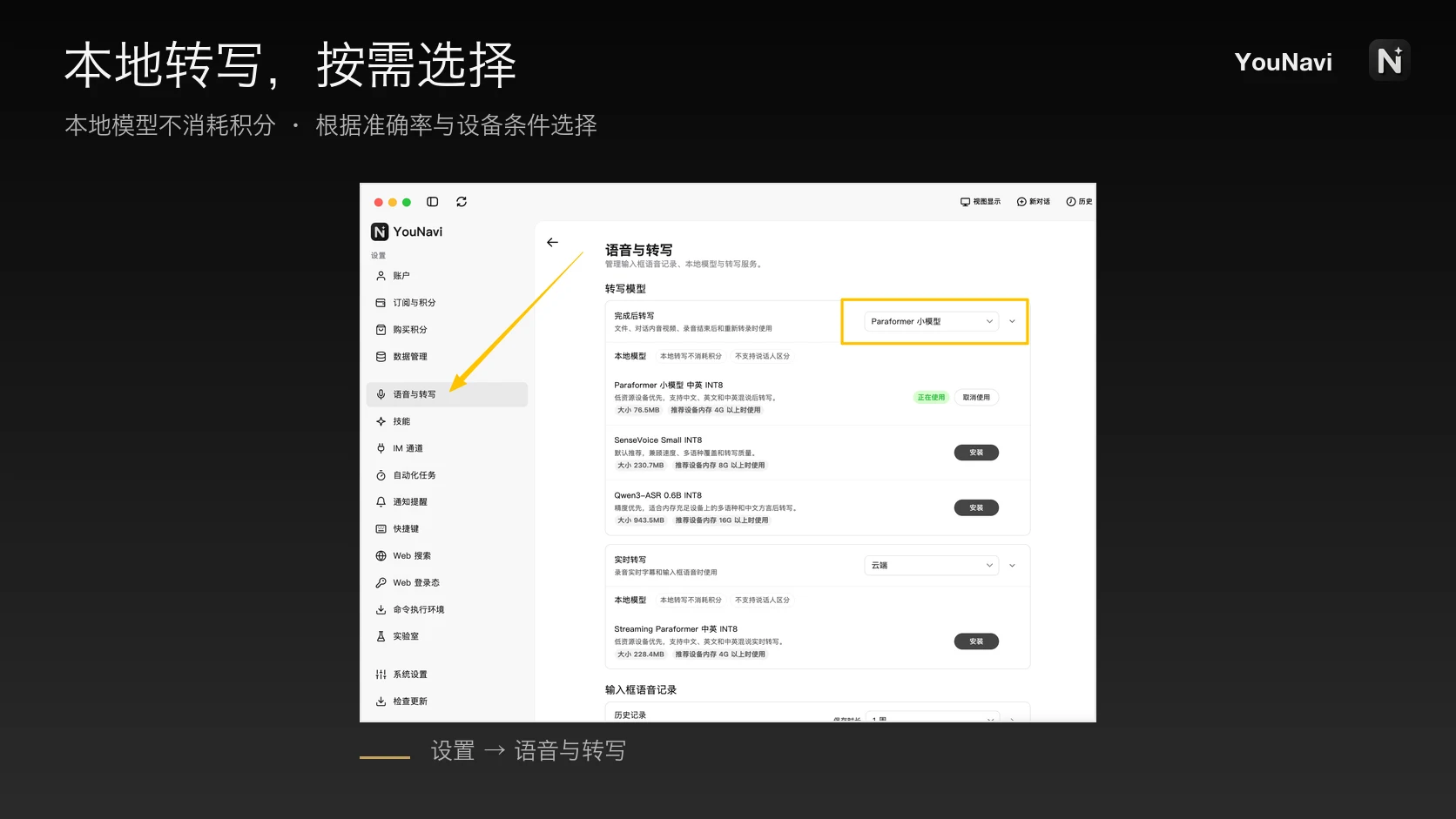
Task: Click the 历史 clock icon
Action: click(x=1071, y=202)
